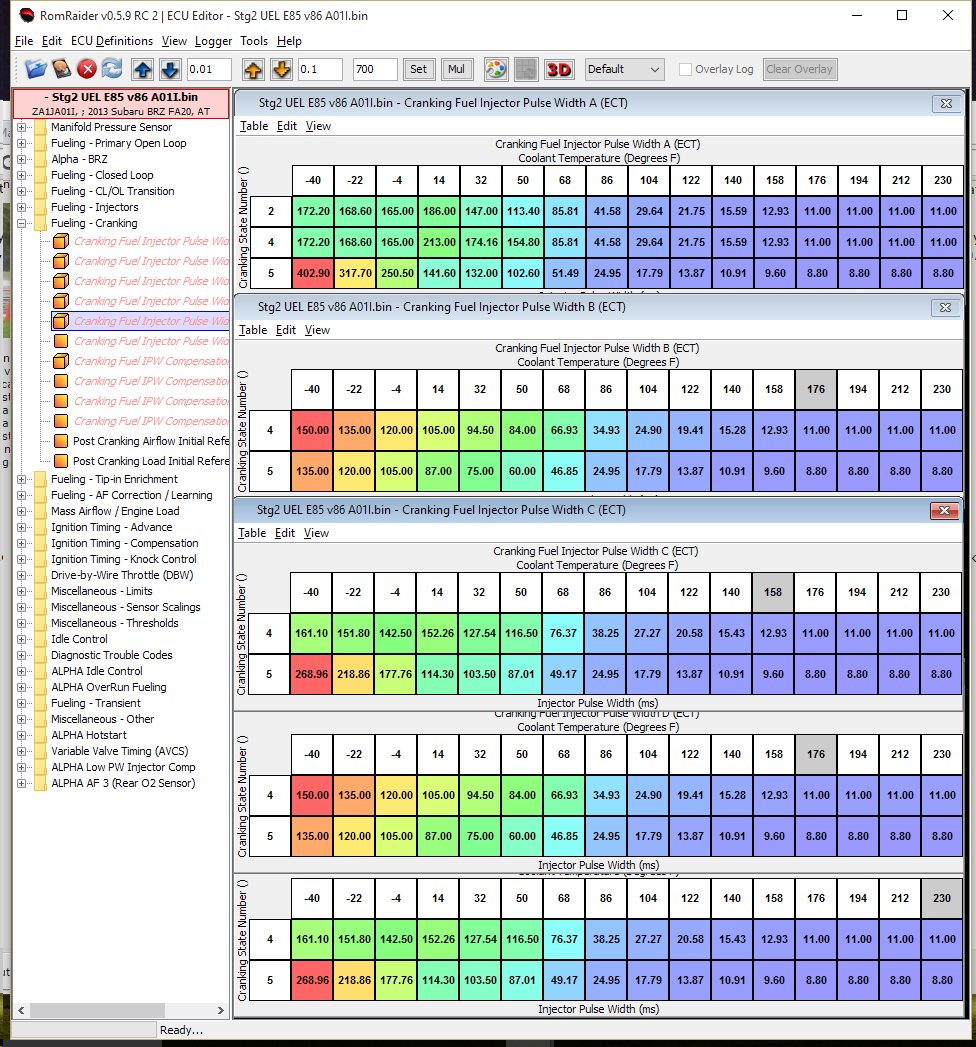
Task: Expand the Ignition Timing - Advance folder
Action: [x=22, y=527]
